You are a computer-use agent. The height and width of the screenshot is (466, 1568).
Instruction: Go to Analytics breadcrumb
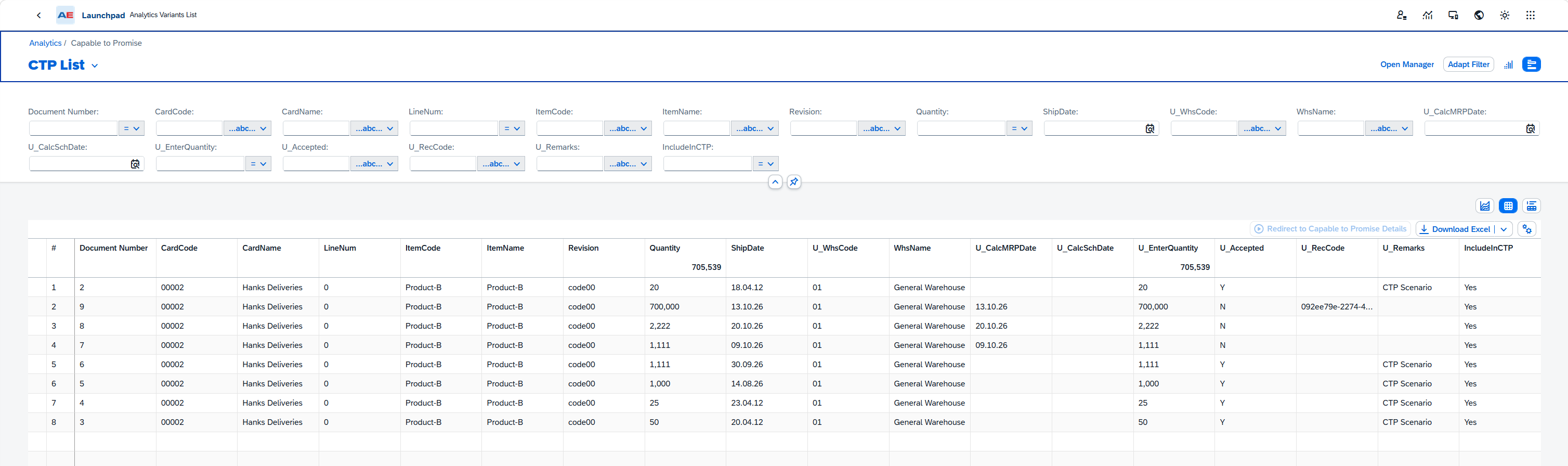point(45,43)
